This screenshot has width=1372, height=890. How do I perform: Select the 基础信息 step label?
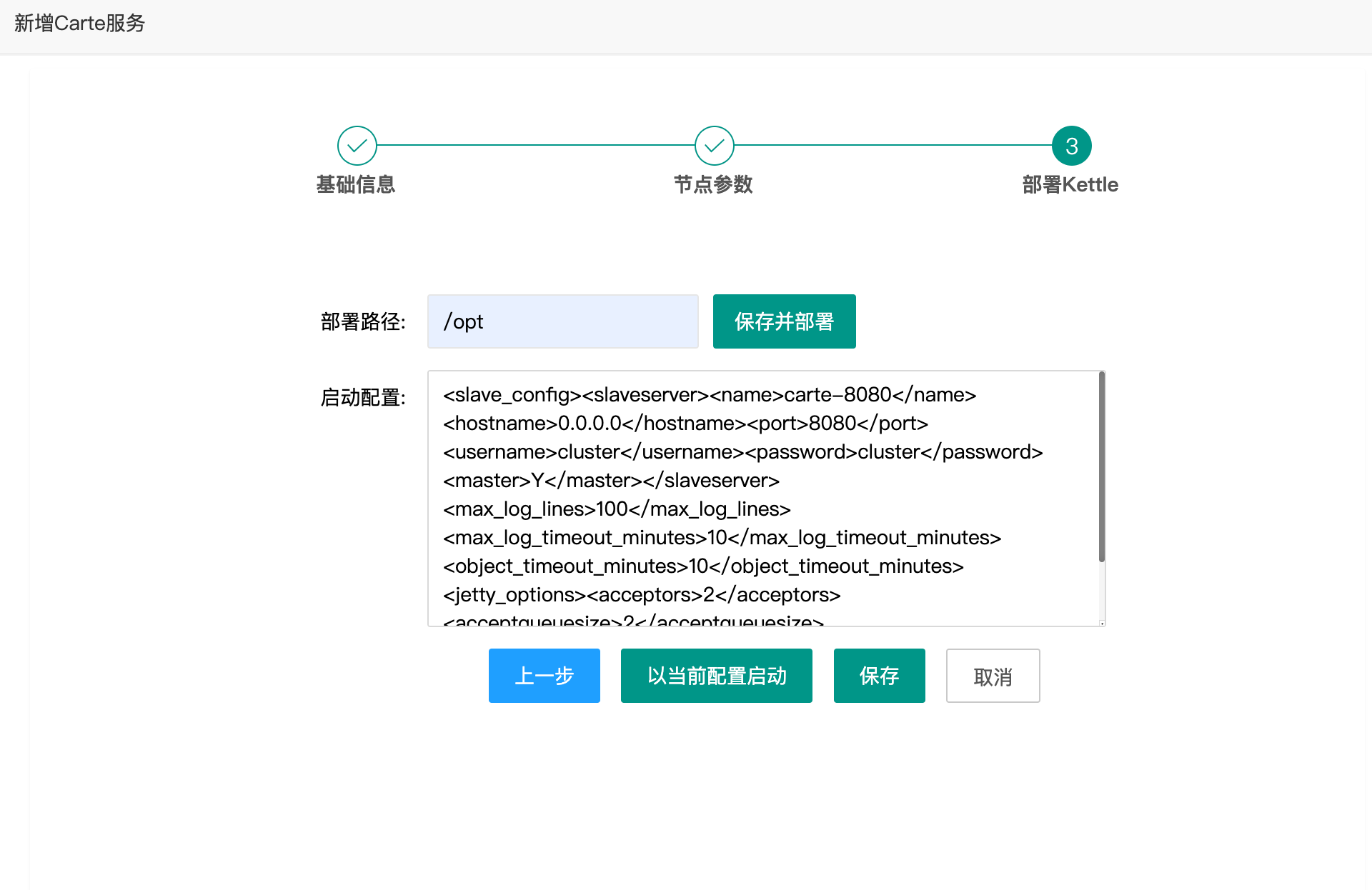pyautogui.click(x=356, y=184)
